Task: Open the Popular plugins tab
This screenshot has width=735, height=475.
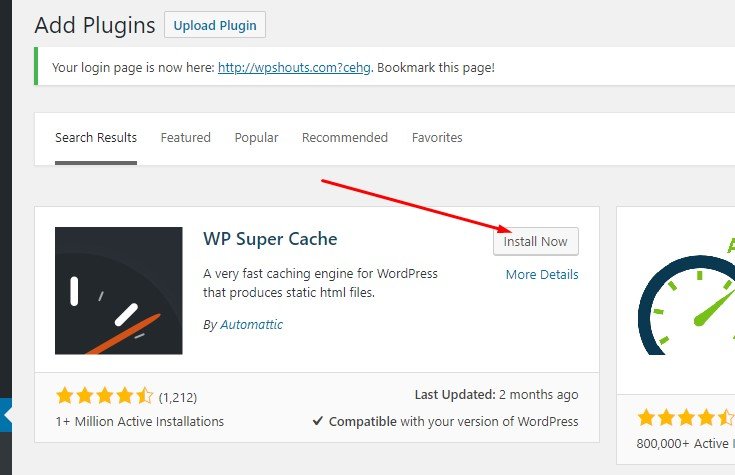Action: (x=256, y=138)
